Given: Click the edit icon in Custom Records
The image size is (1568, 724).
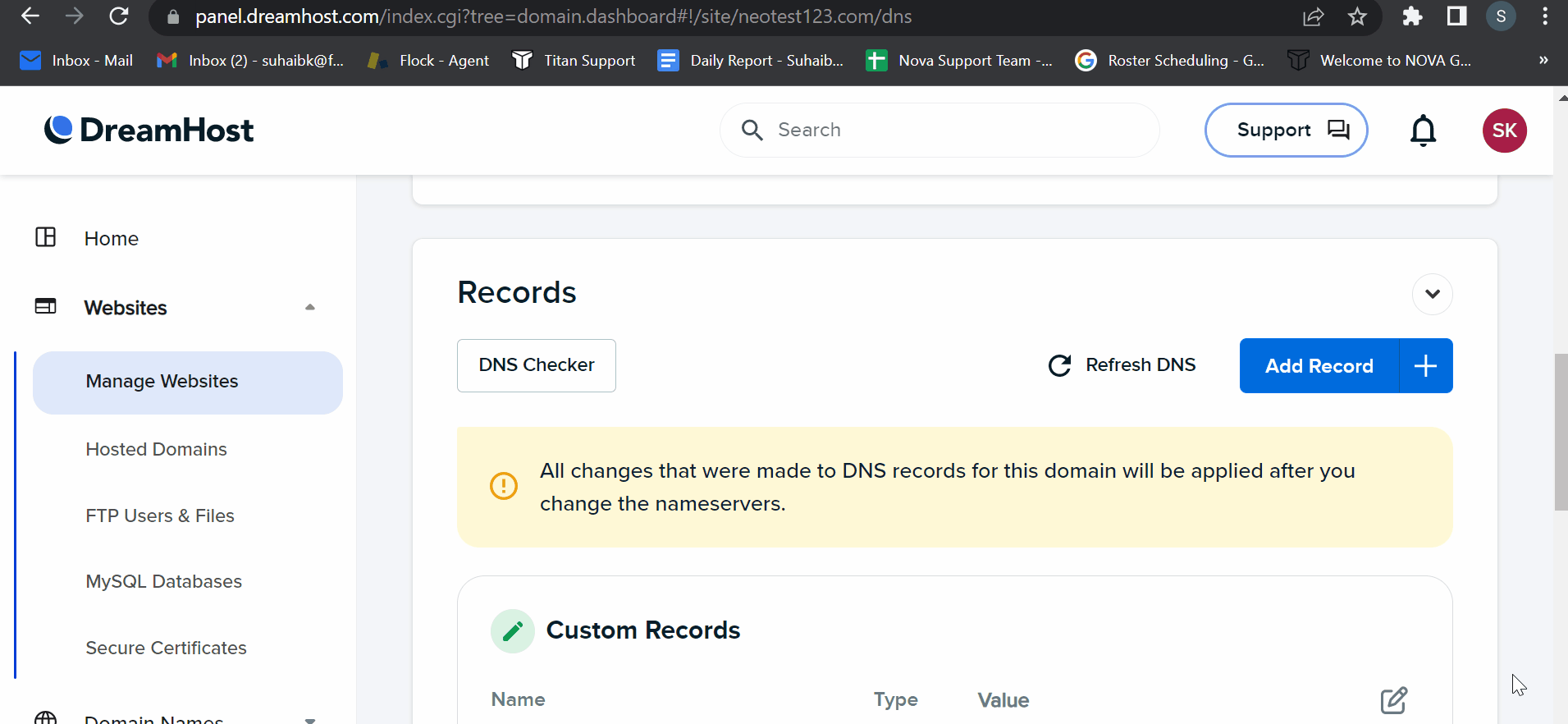Looking at the screenshot, I should point(1393,700).
